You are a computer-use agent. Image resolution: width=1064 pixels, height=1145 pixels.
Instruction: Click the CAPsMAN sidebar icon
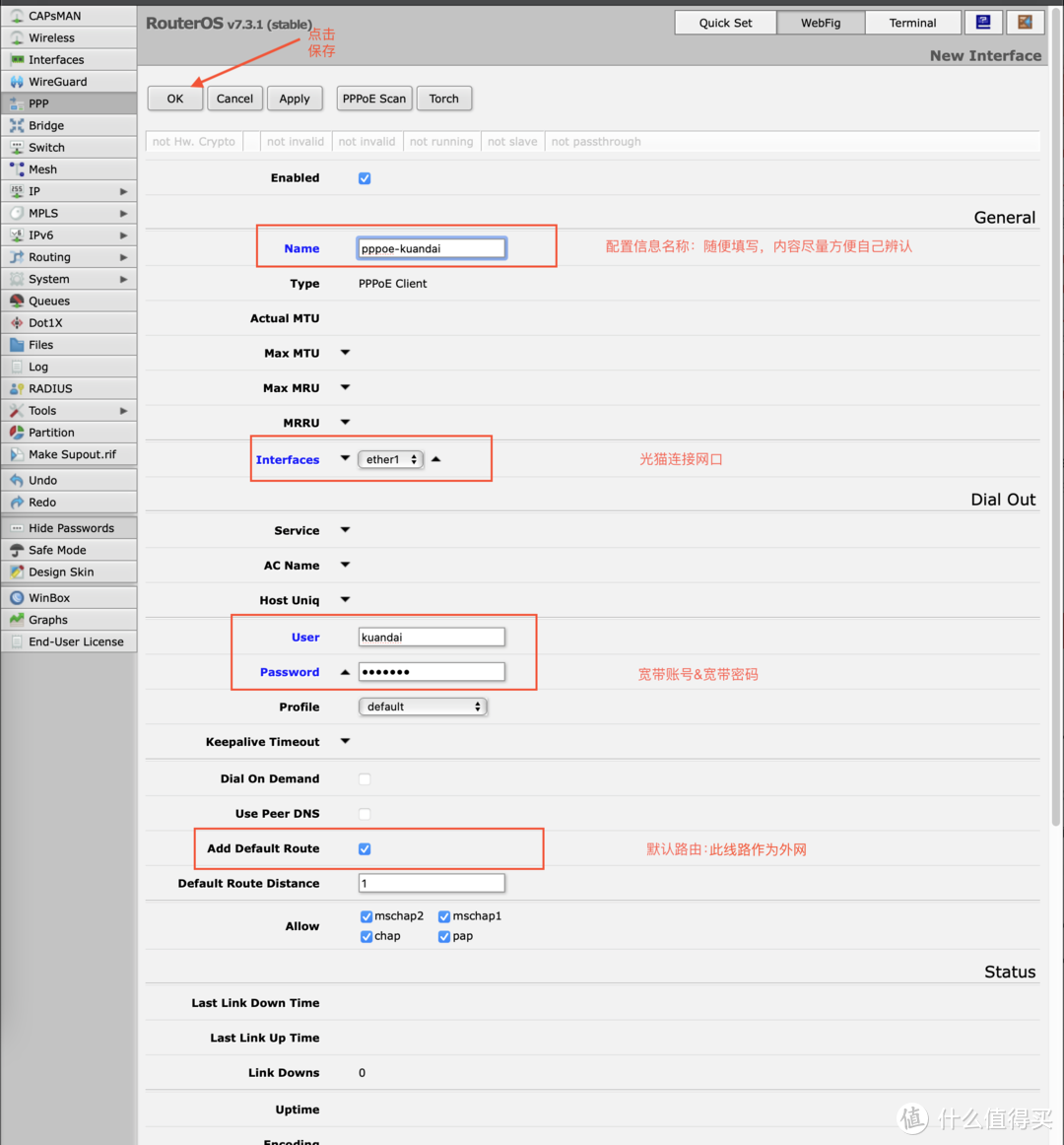point(17,16)
